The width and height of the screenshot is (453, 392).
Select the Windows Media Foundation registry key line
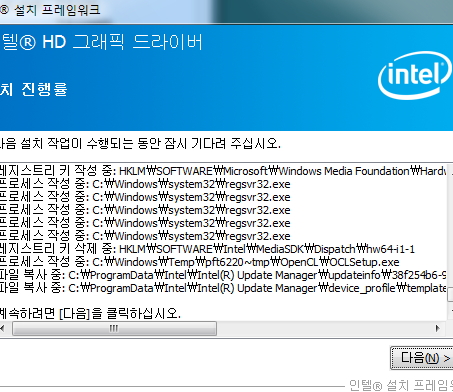(223, 171)
